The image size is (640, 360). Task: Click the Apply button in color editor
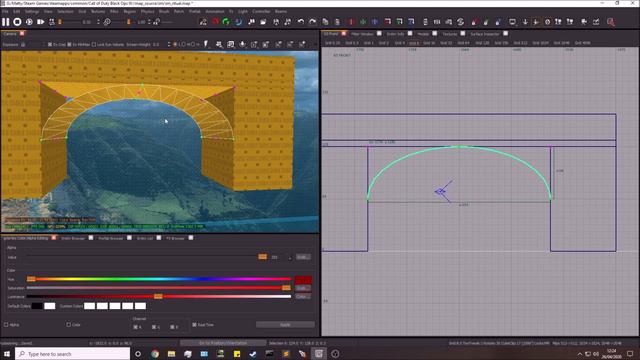pyautogui.click(x=285, y=325)
